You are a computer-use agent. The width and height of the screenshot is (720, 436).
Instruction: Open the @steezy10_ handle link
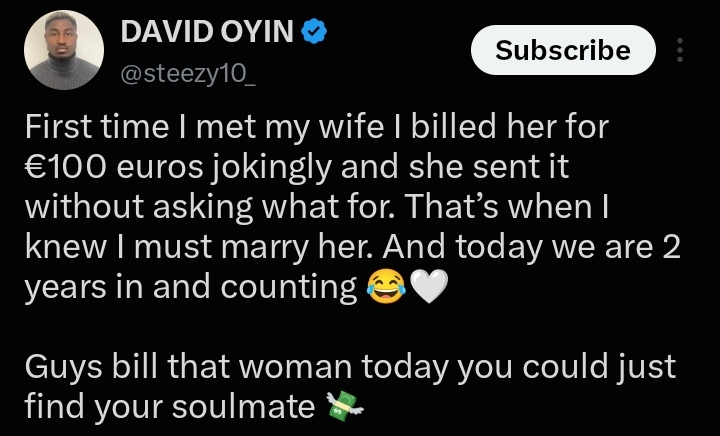(188, 74)
